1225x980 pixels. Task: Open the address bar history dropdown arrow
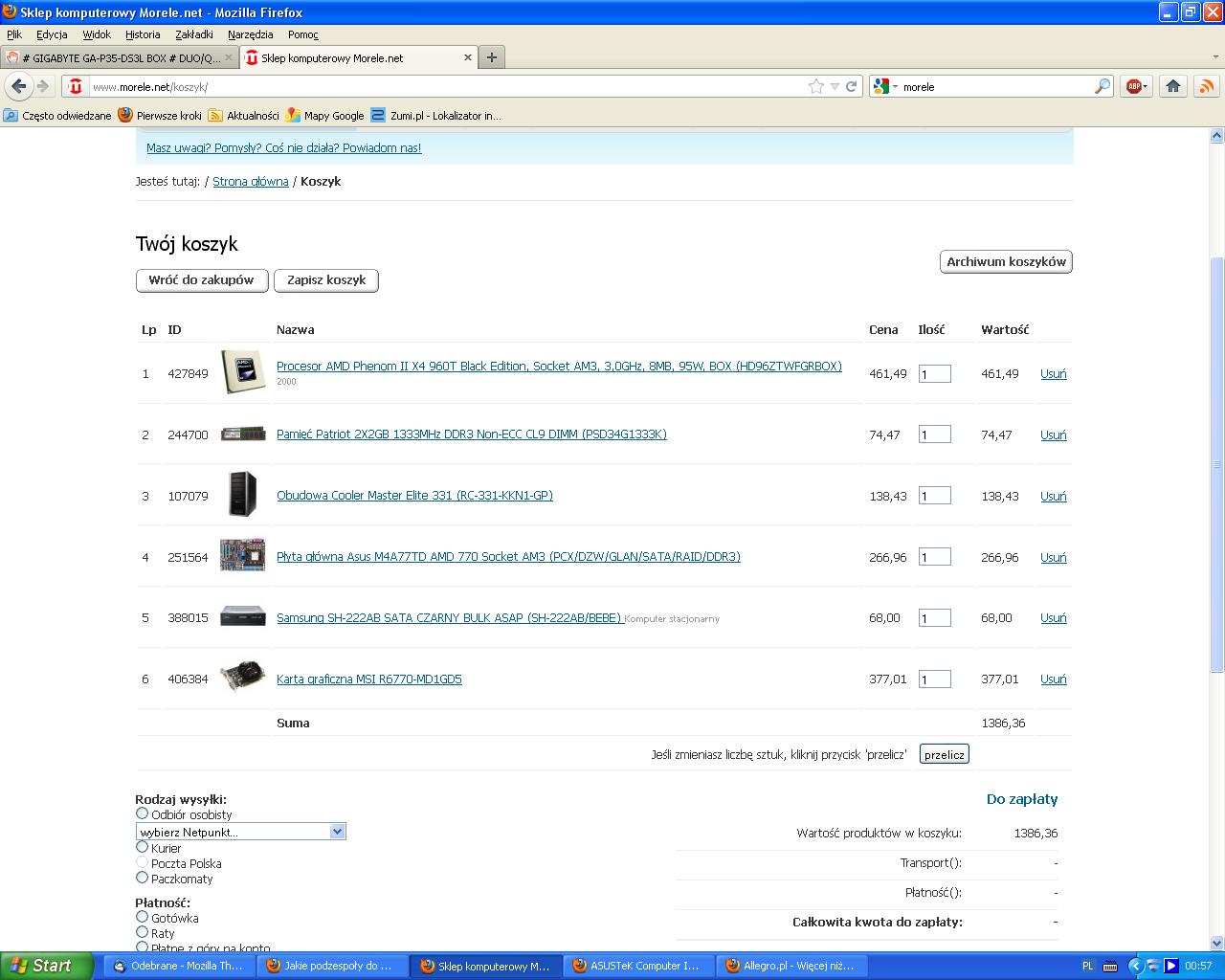(x=835, y=86)
